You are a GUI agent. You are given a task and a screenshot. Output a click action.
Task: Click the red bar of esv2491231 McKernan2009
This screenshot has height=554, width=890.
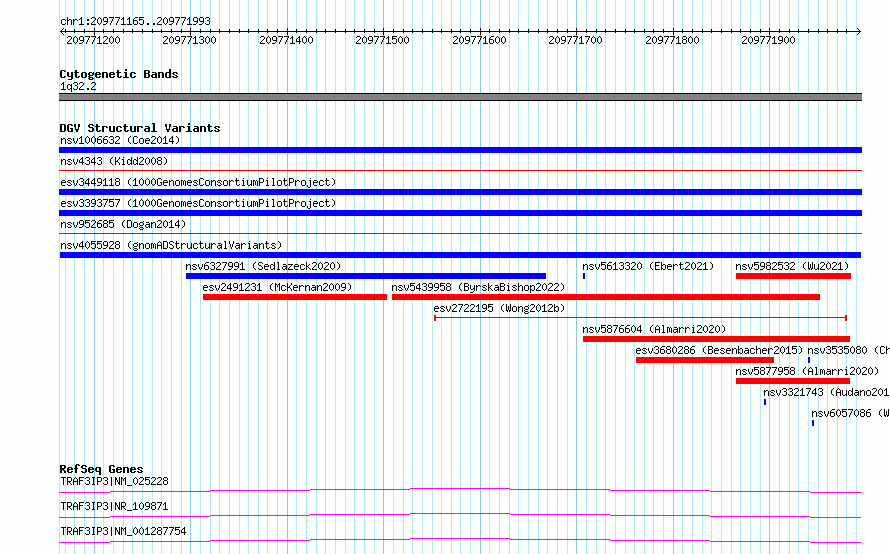click(295, 297)
